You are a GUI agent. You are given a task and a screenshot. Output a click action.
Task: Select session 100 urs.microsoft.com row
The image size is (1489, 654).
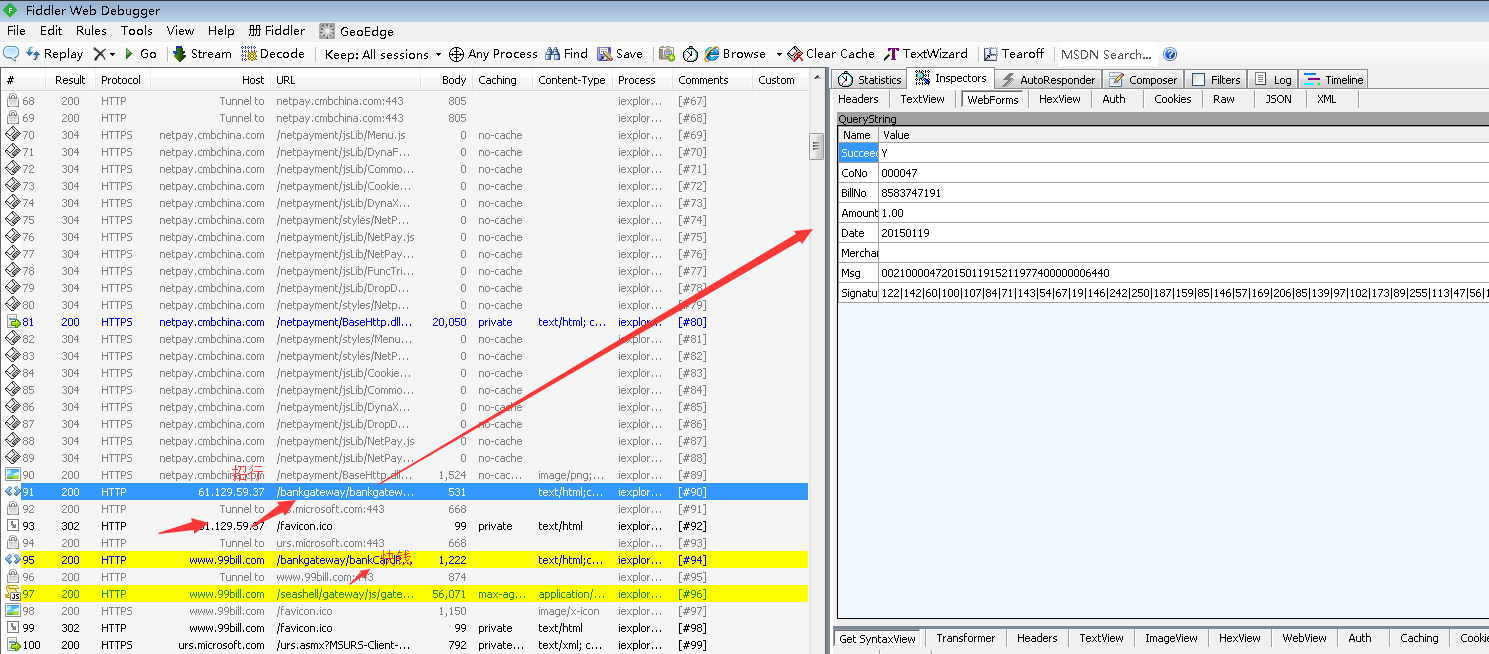(404, 645)
